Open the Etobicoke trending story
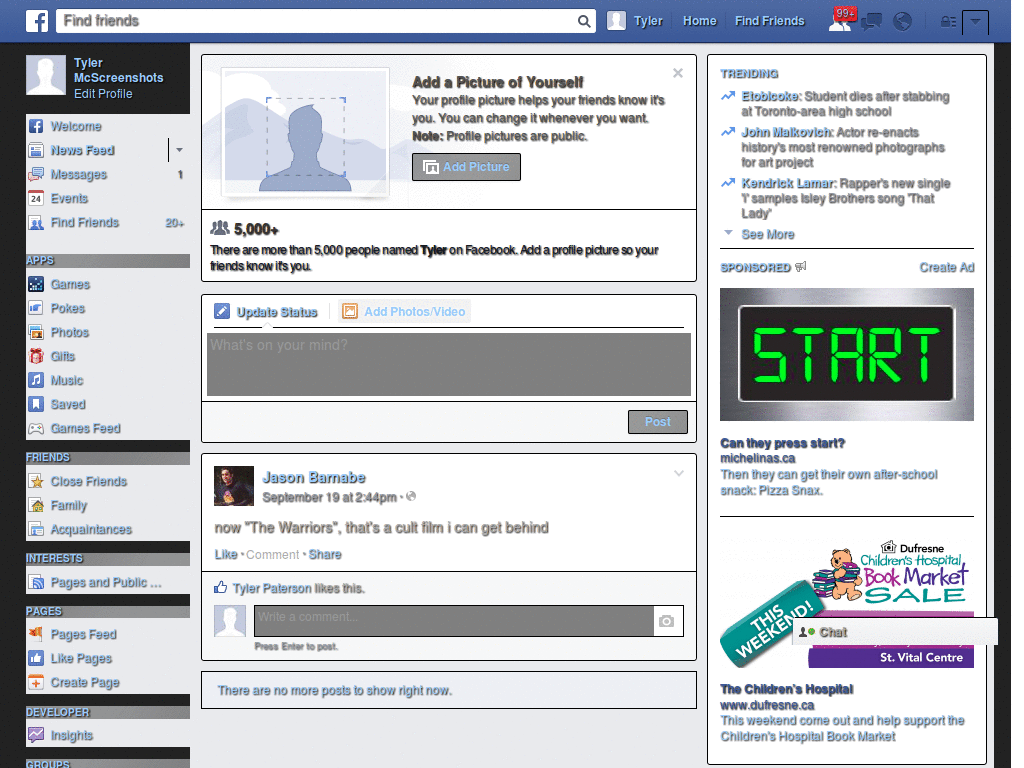Image resolution: width=1024 pixels, height=768 pixels. click(x=845, y=104)
